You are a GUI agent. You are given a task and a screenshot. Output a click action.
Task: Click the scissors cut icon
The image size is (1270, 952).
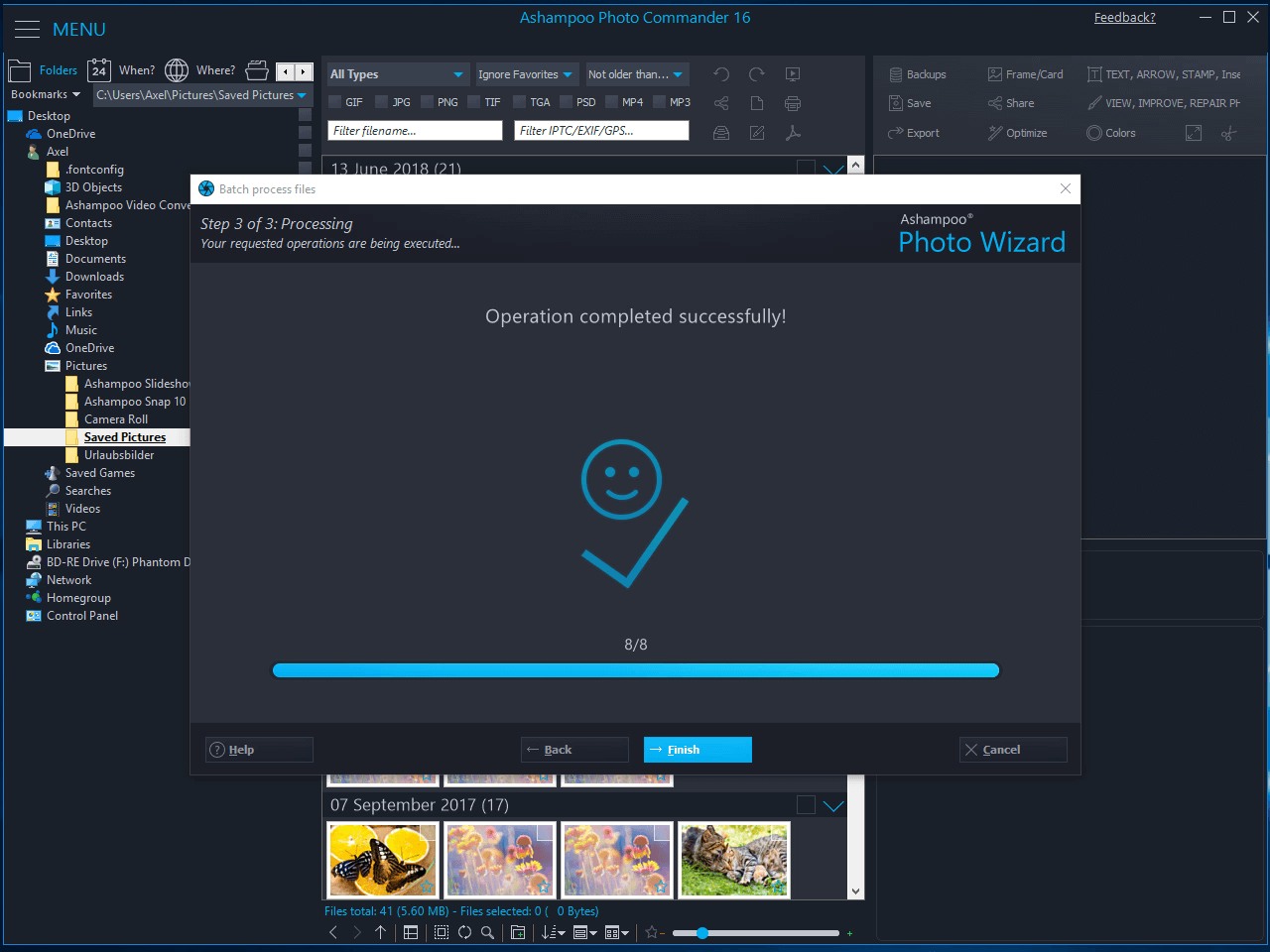coord(1228,133)
